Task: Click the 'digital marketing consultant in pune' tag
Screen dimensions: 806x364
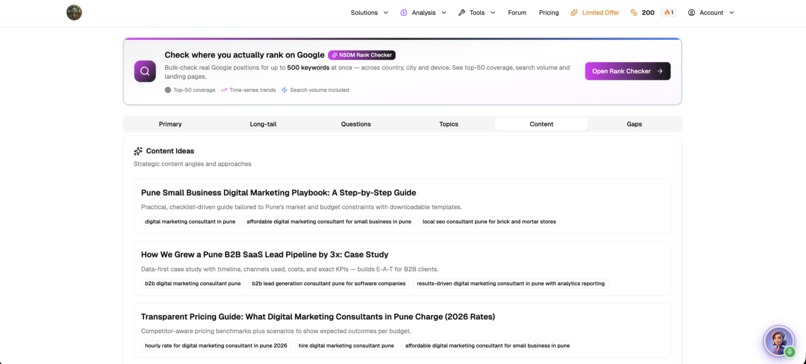Action: (190, 222)
